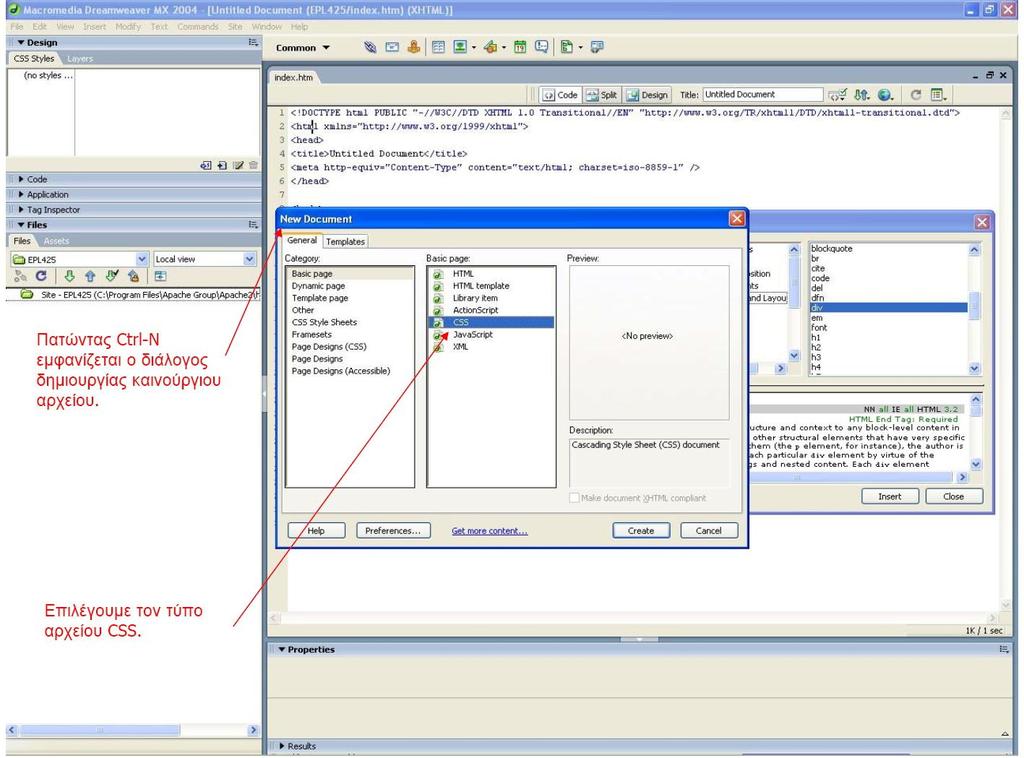Click the Email Link icon in Insert bar

(392, 47)
